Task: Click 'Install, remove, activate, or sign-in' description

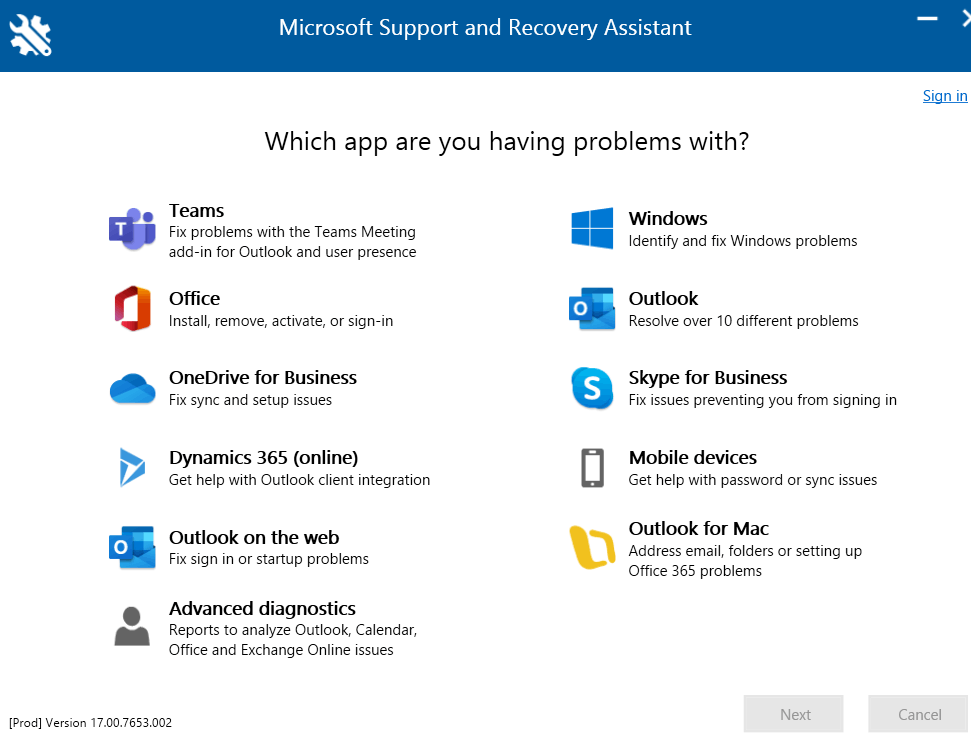Action: click(x=281, y=321)
